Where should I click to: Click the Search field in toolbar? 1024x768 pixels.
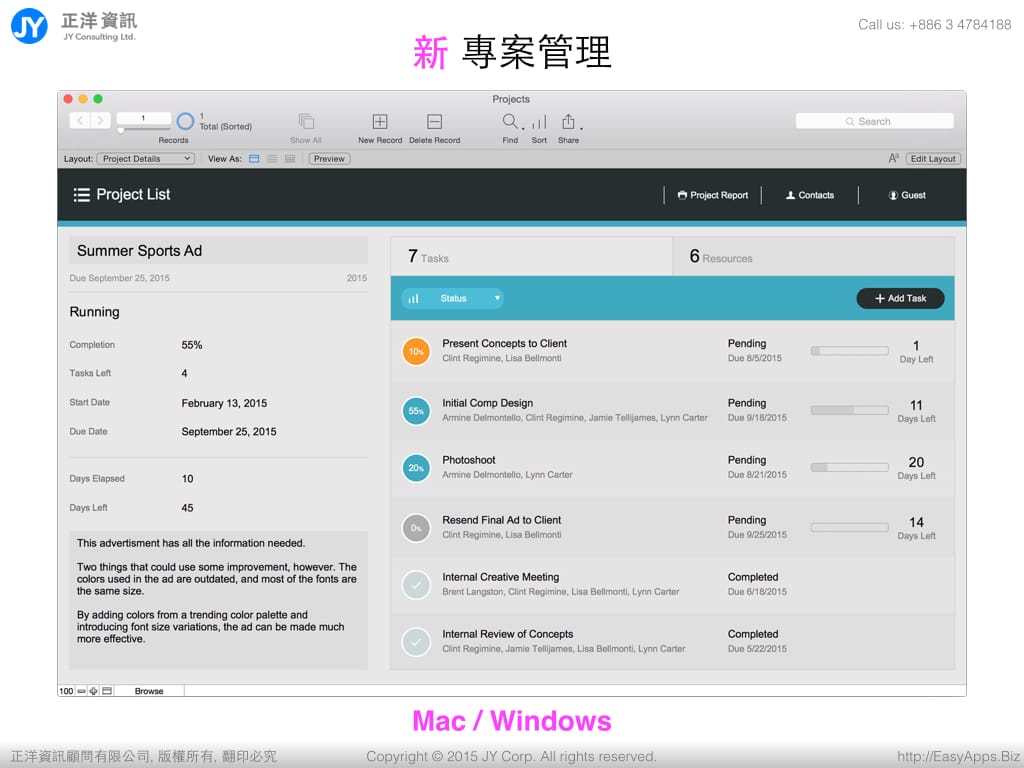point(874,121)
